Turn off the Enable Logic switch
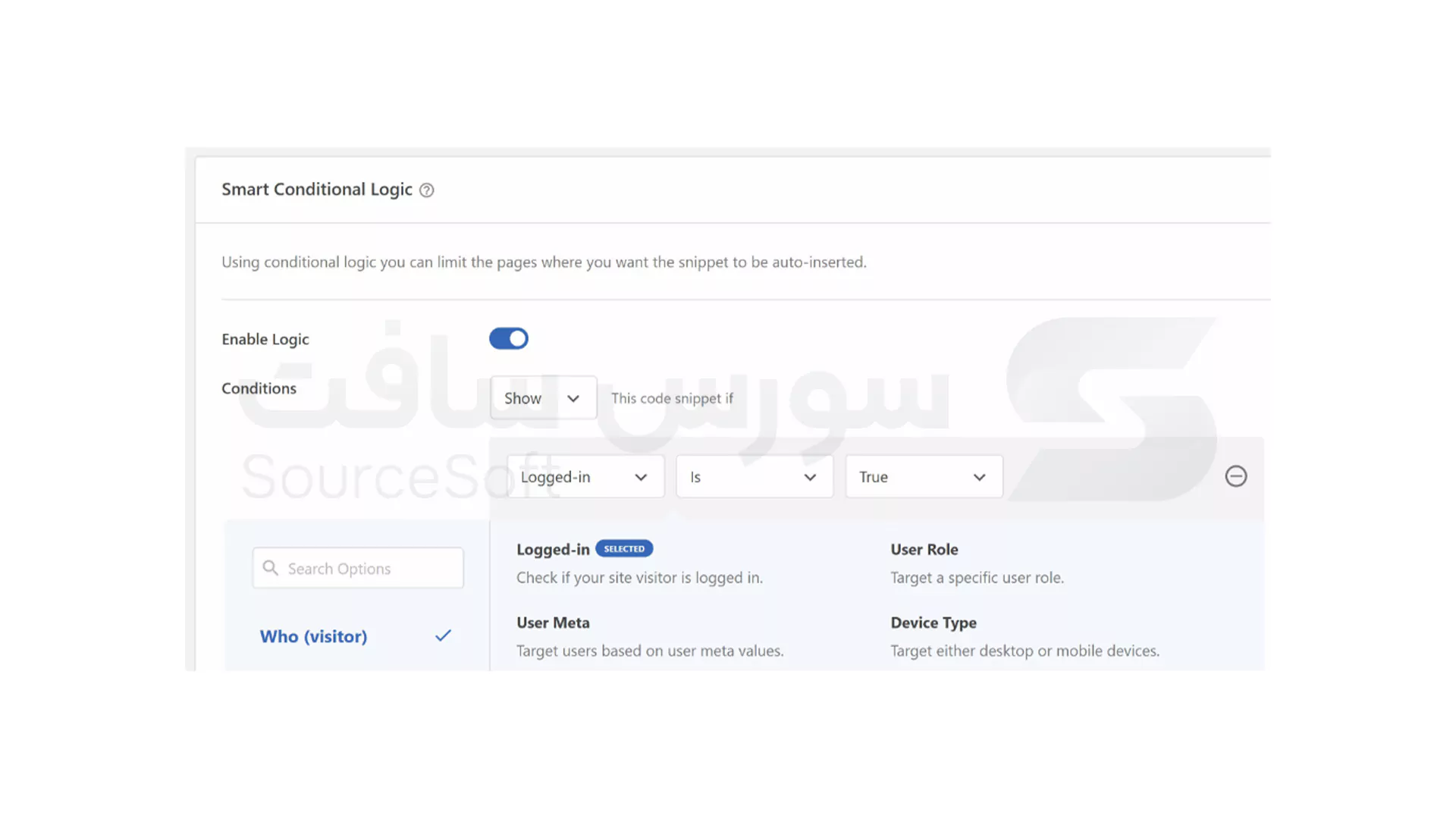Screen dimensions: 1456x819 pos(509,338)
